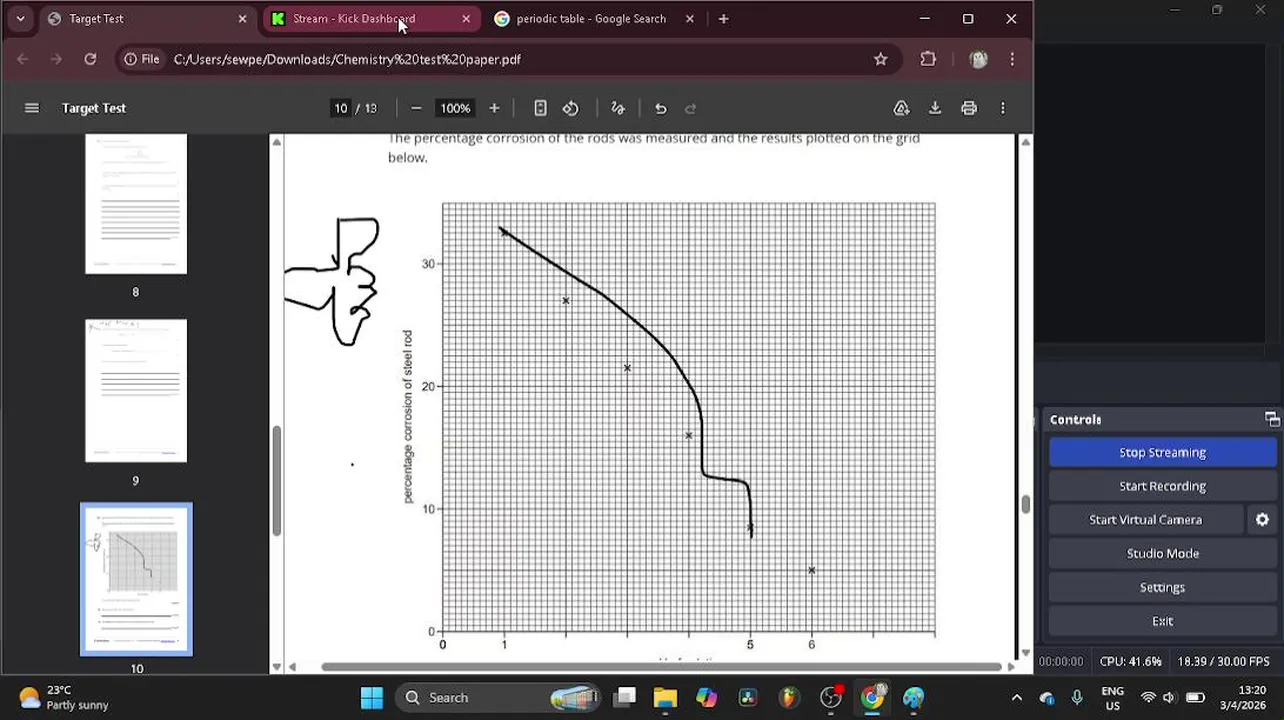The width and height of the screenshot is (1284, 720).
Task: Click the File site info chip
Action: click(141, 59)
